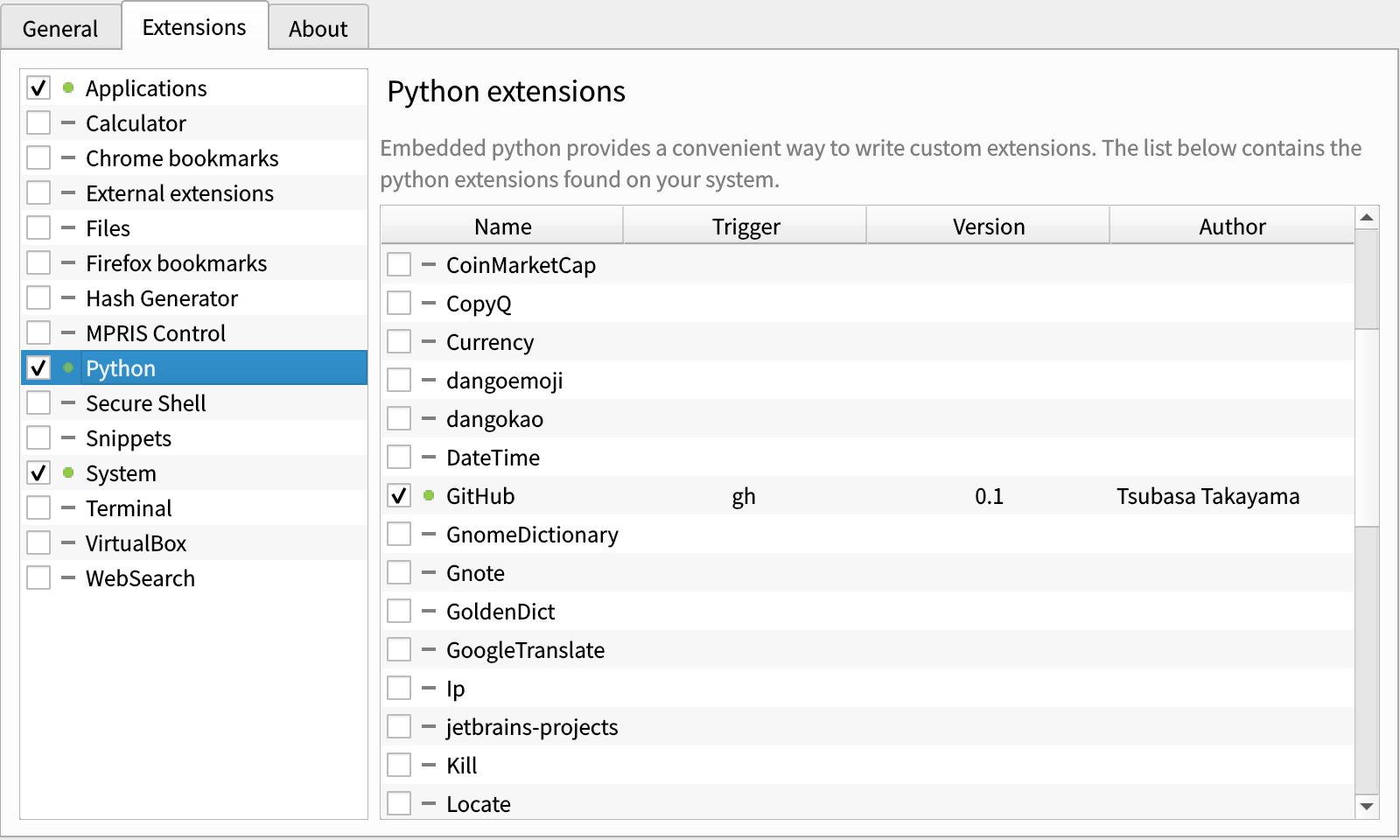Select the jetbrains-projects row
The width and height of the screenshot is (1400, 840).
pos(531,727)
